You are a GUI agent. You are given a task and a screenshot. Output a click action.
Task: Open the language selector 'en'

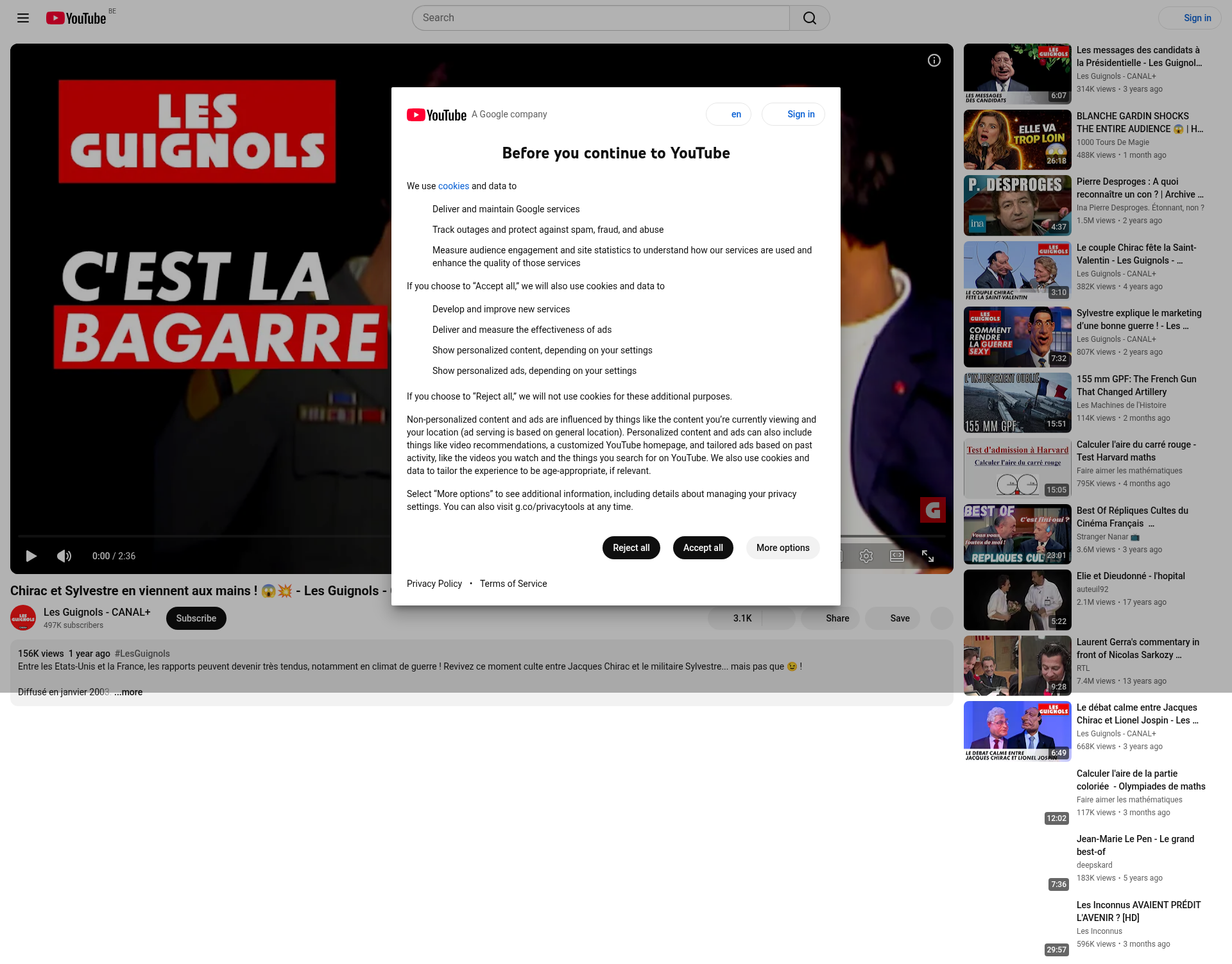click(x=728, y=114)
